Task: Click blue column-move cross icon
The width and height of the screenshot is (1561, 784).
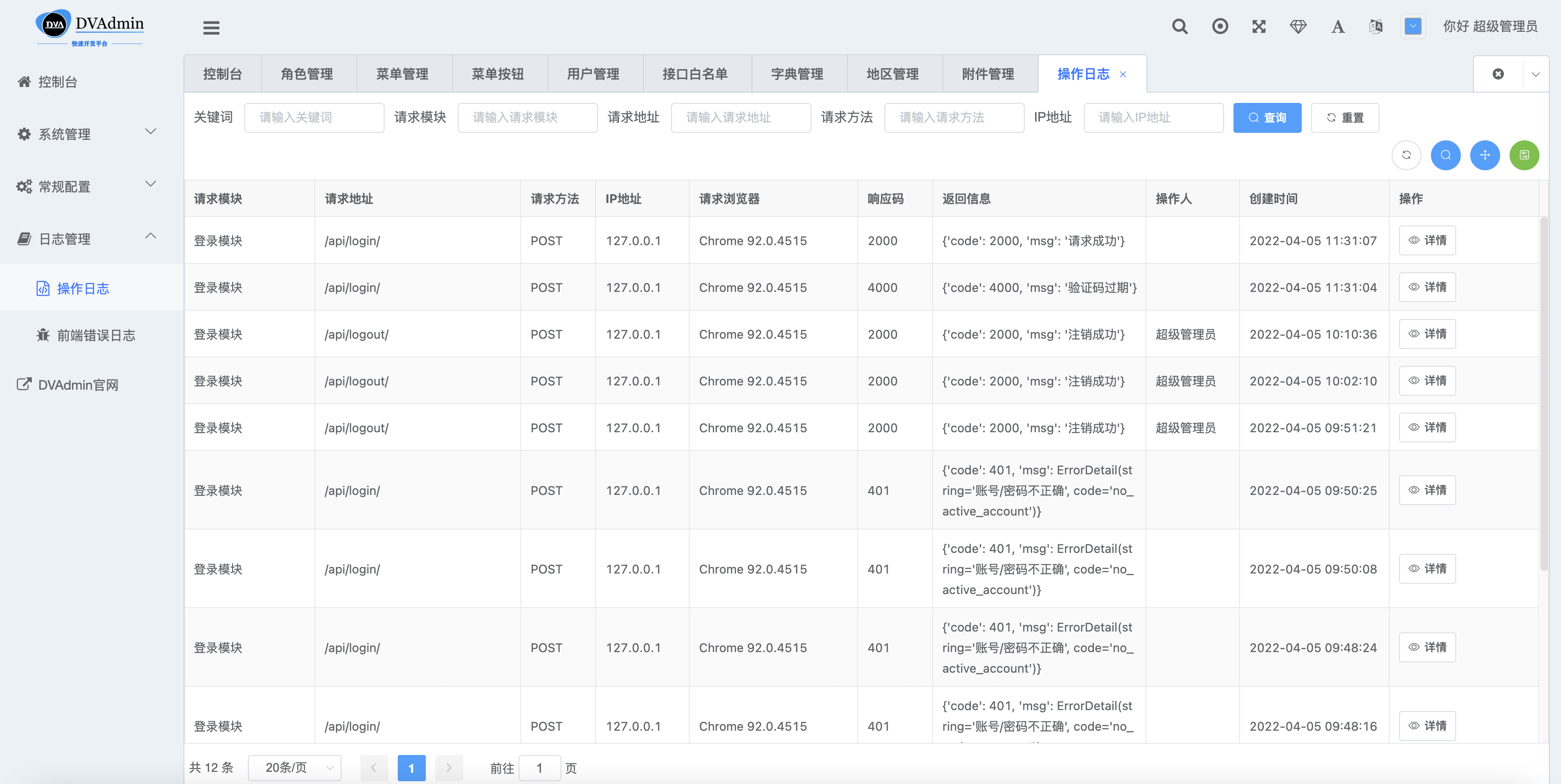Action: click(x=1485, y=155)
